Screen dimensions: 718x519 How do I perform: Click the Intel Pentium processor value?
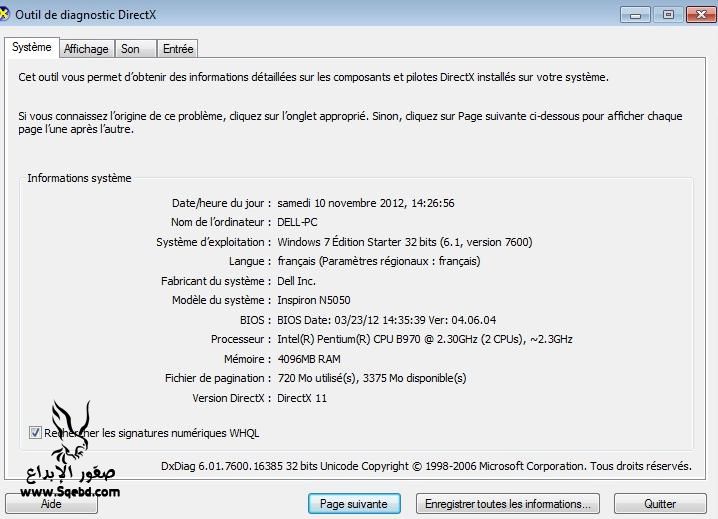424,339
